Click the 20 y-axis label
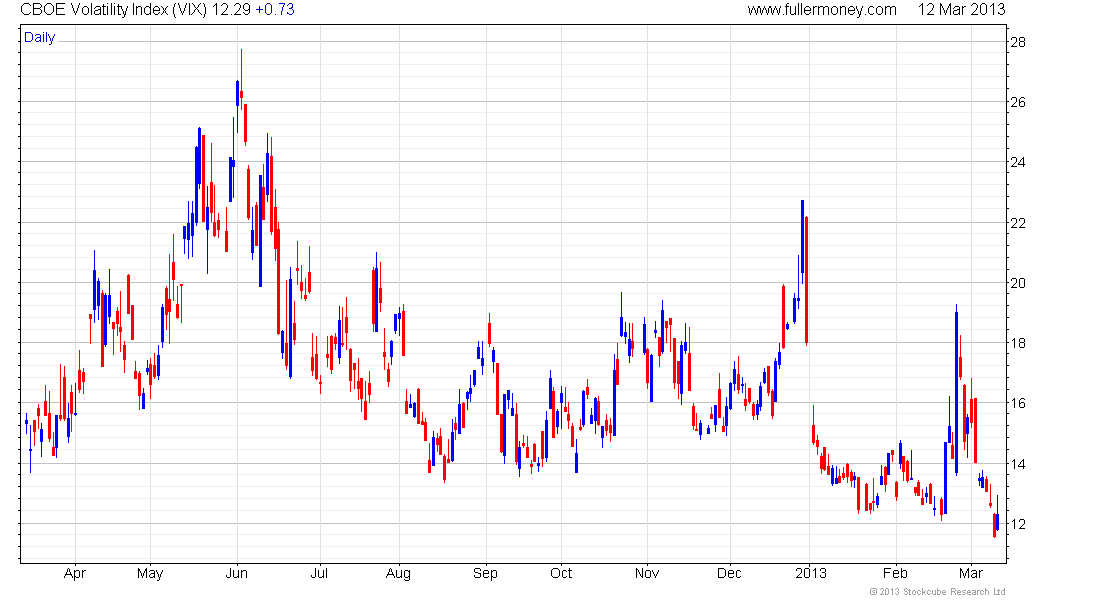Screen dimensions: 1100x600 tap(1017, 284)
